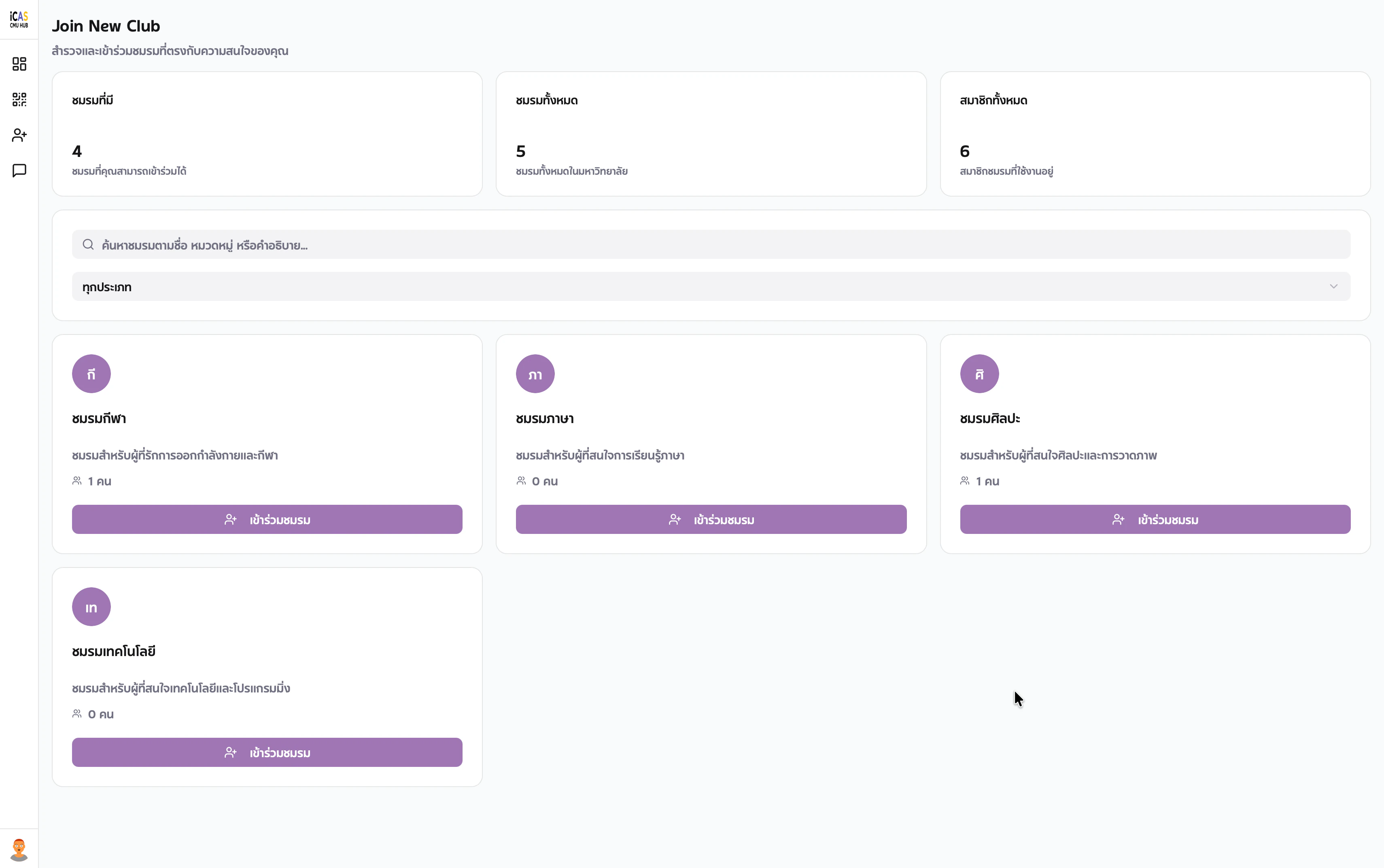Click members icon on ชมรมกีฬา card
The image size is (1384, 868).
(77, 481)
